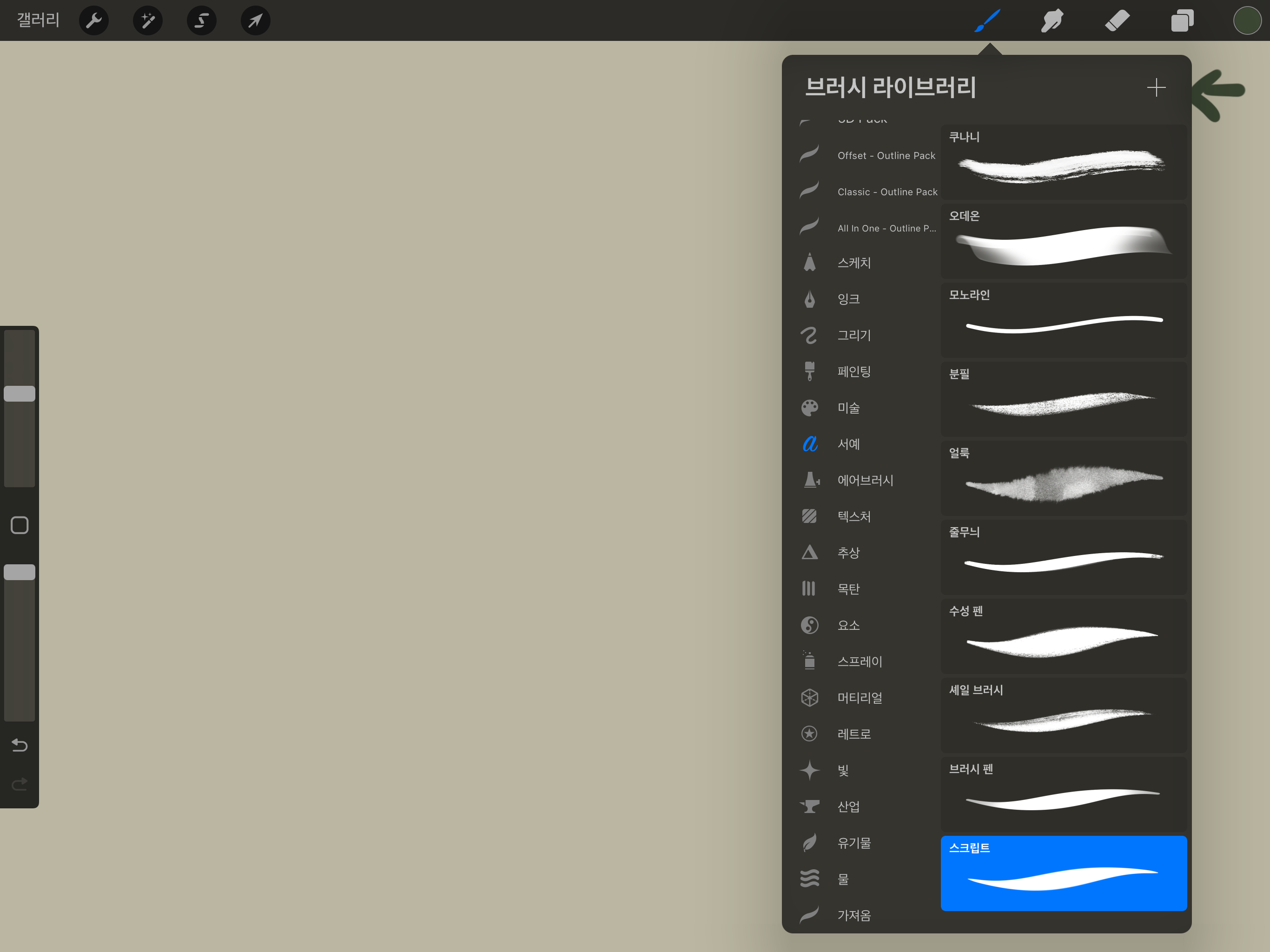Return to 갤러리 gallery
This screenshot has width=1270, height=952.
38,20
